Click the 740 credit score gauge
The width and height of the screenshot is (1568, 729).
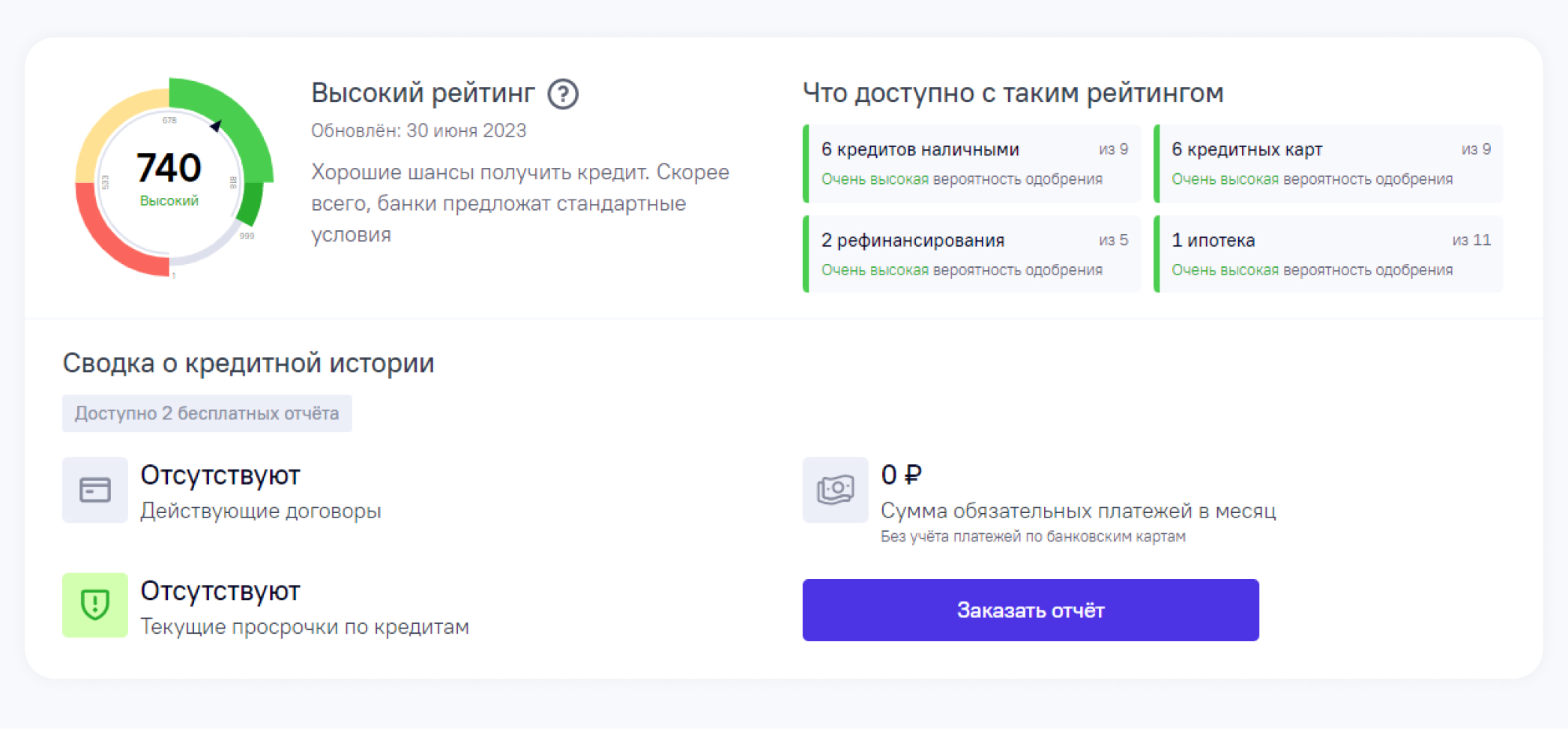pos(174,178)
